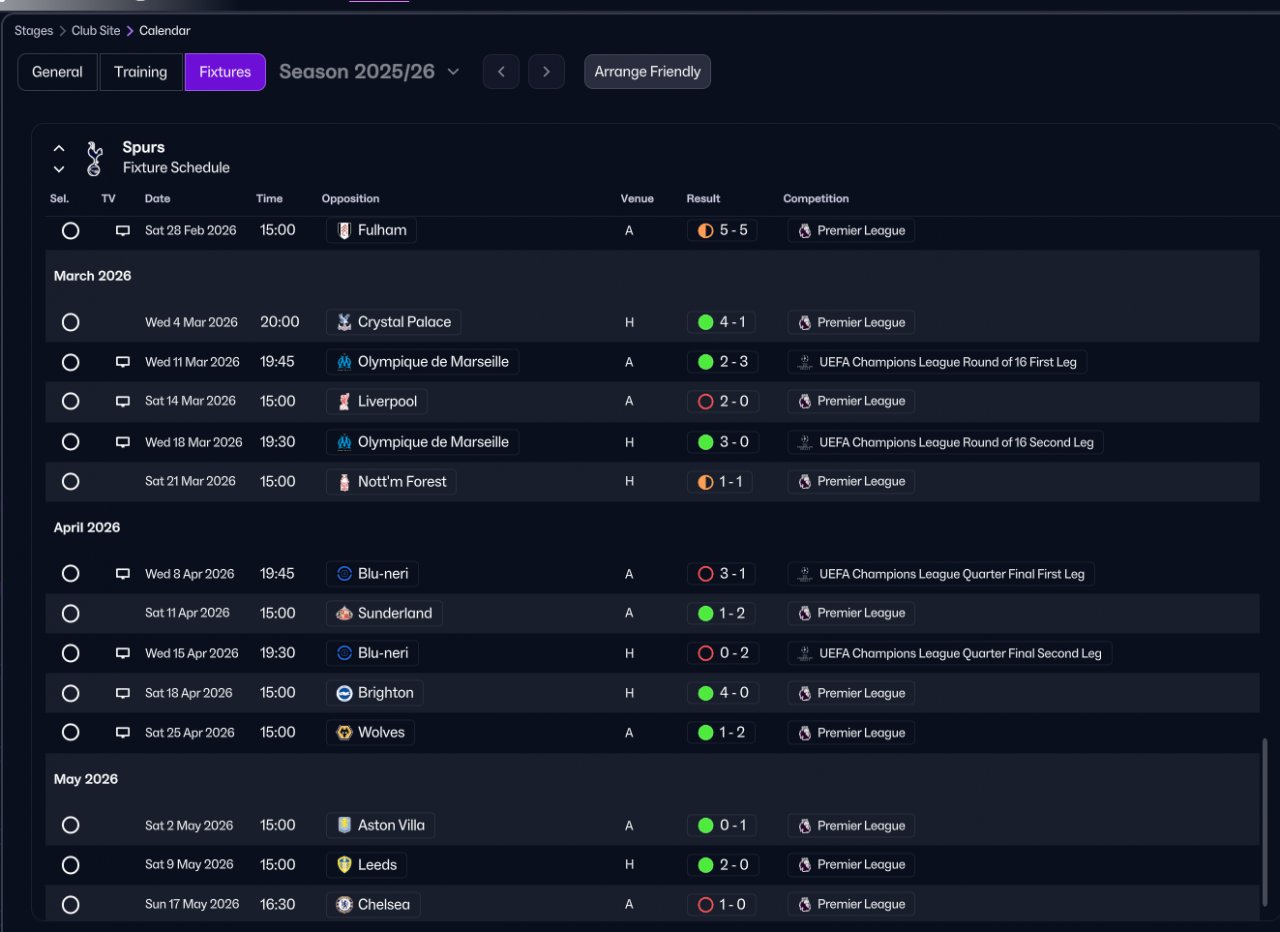Expand the Spurs schedule with down chevron
Image resolution: width=1280 pixels, height=932 pixels.
click(x=59, y=169)
